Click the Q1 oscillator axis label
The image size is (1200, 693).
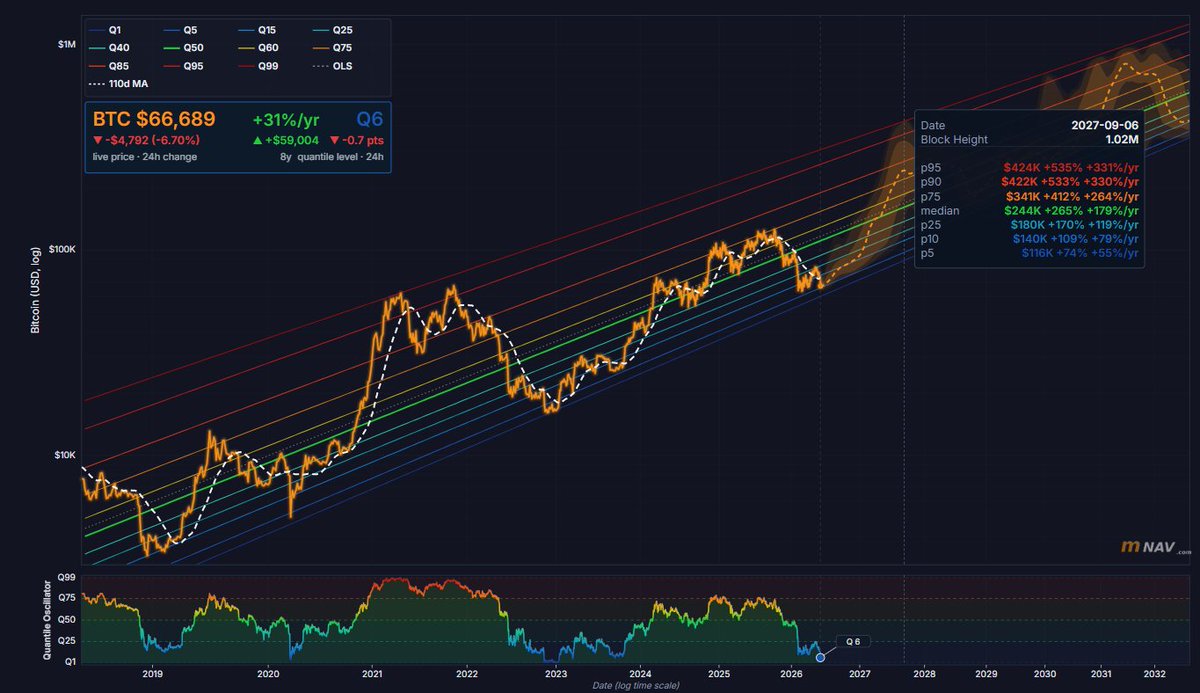point(70,662)
